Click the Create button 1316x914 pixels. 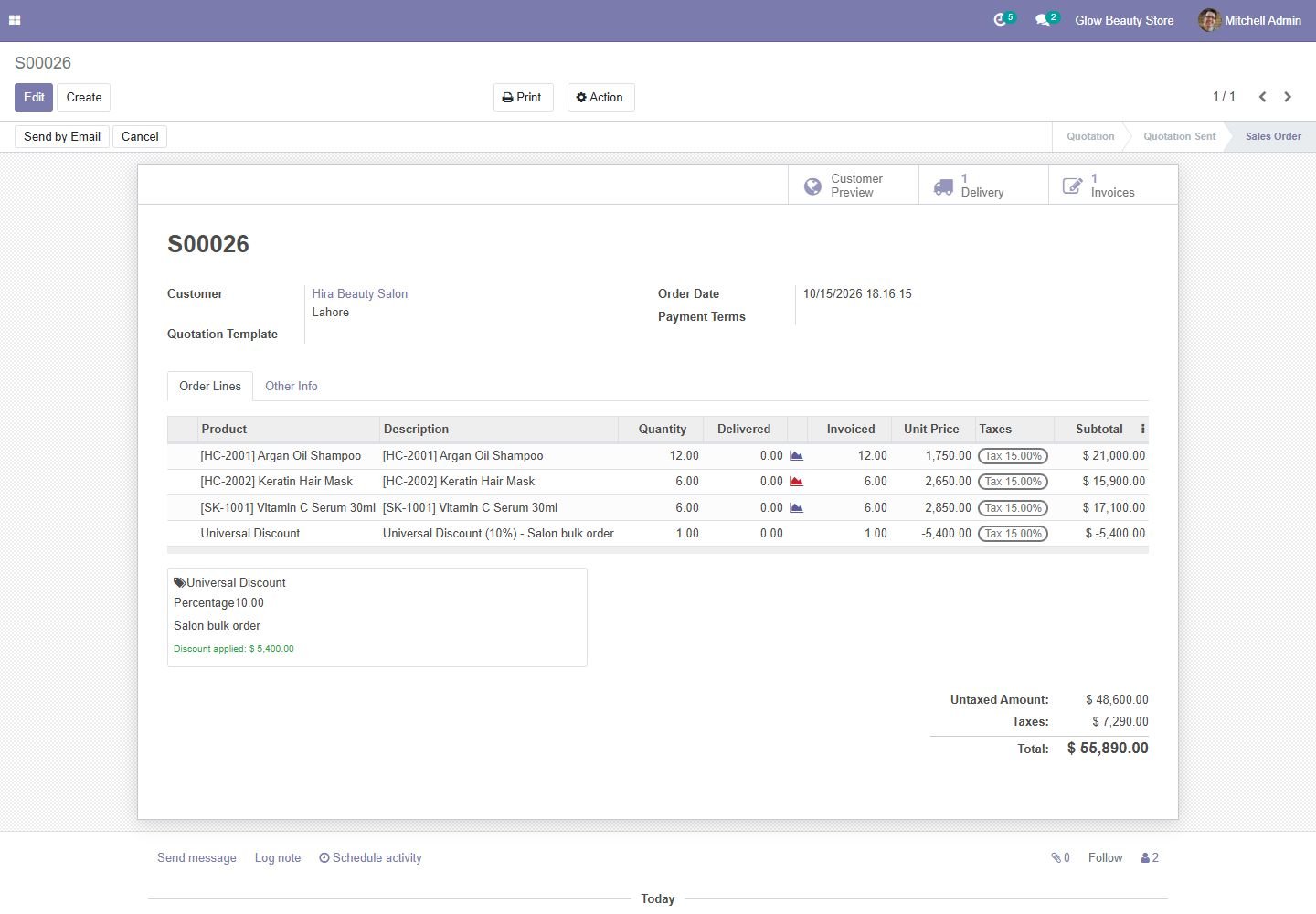(x=84, y=98)
